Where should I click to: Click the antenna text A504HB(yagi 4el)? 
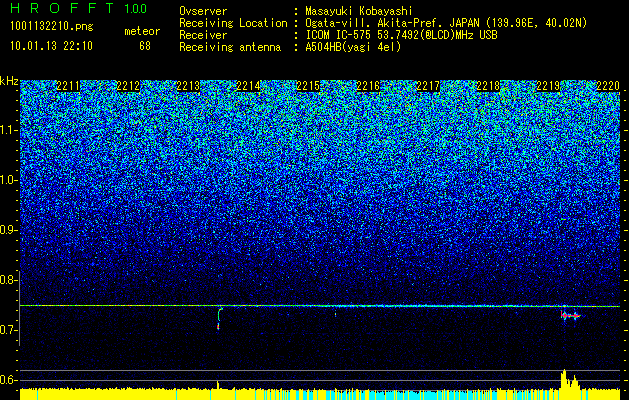[353, 47]
